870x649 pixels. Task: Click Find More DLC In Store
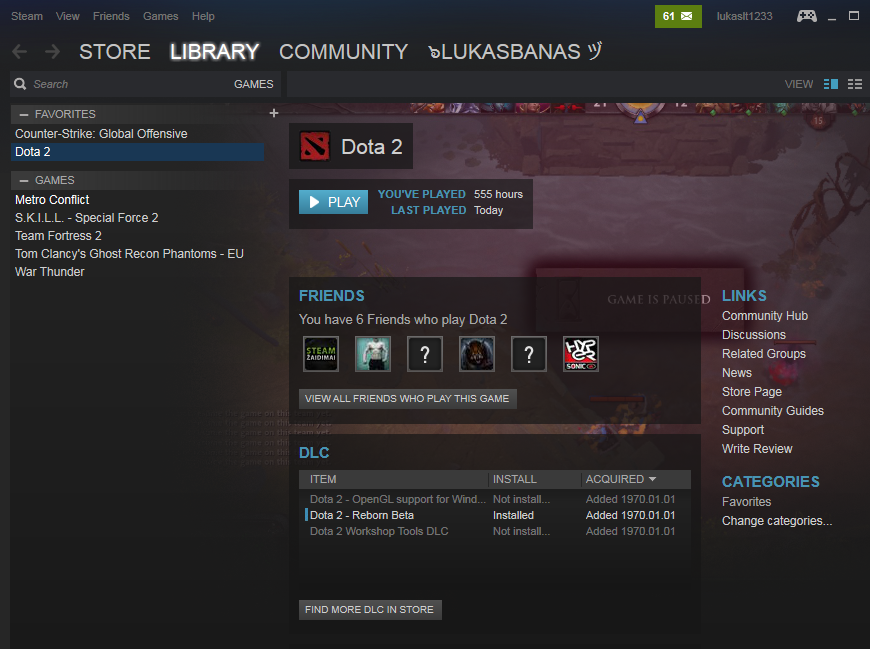(x=370, y=609)
